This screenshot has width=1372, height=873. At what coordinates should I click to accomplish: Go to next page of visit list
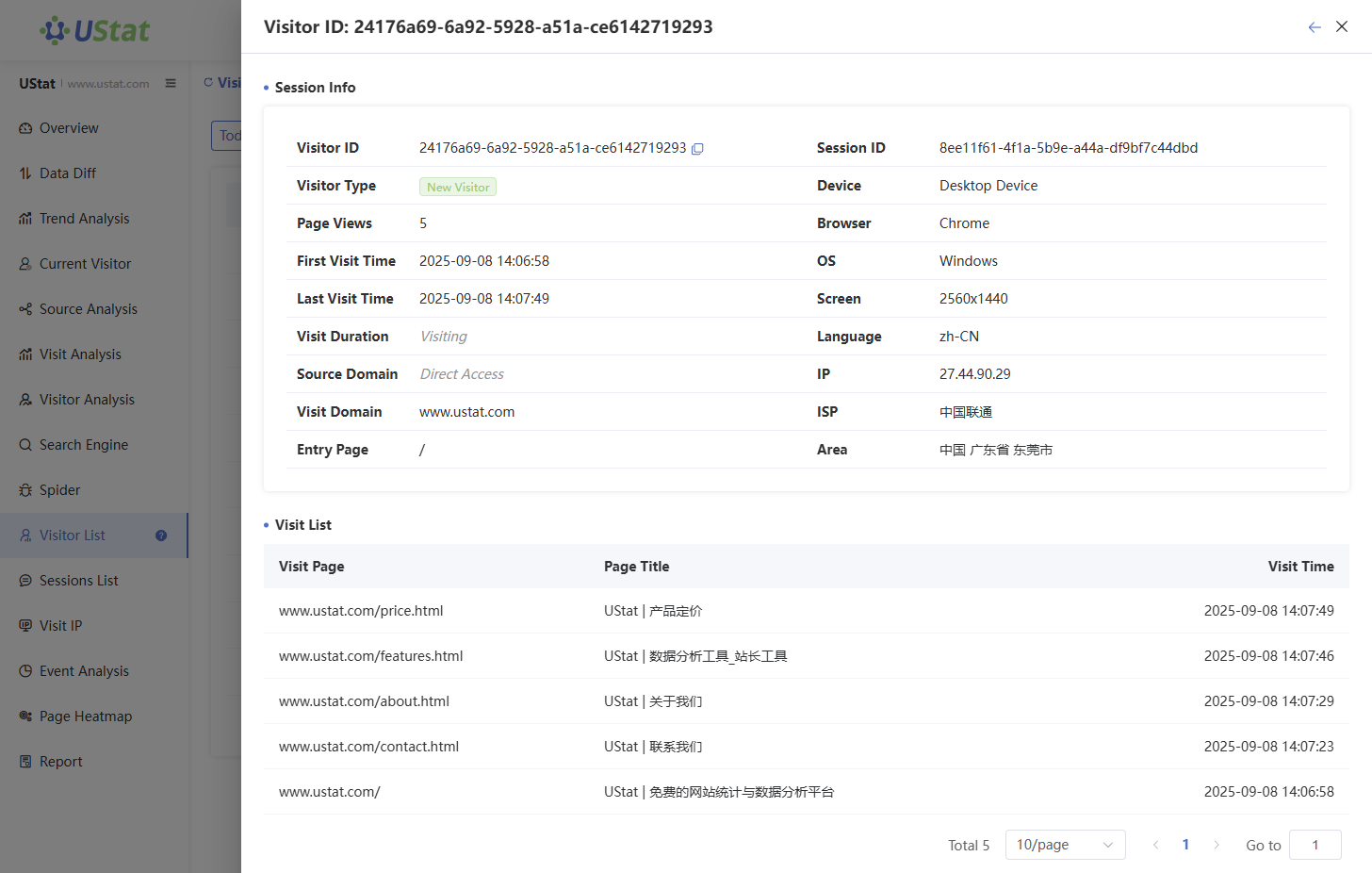1217,845
